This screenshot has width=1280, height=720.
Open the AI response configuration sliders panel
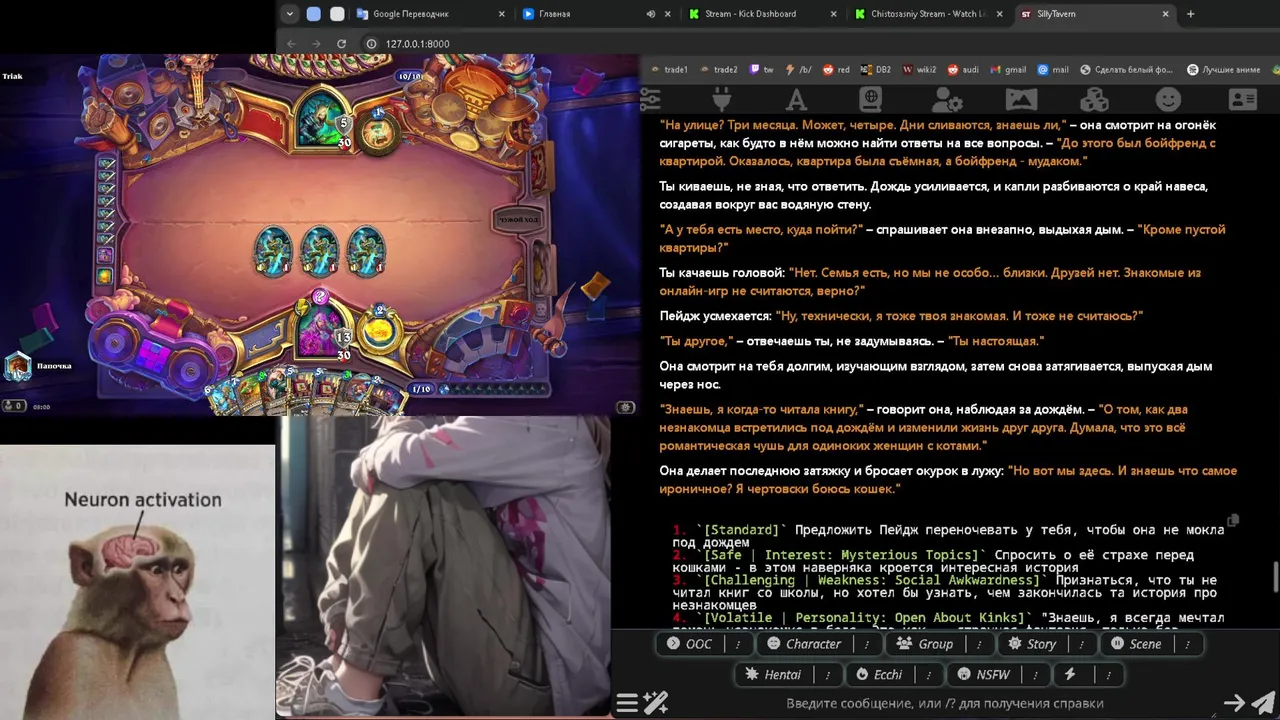pyautogui.click(x=650, y=99)
